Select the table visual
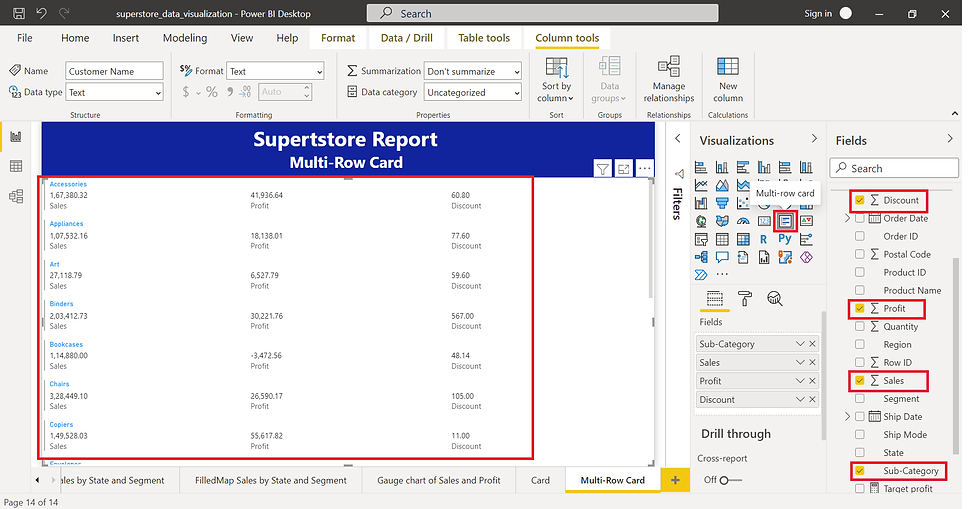 722,239
